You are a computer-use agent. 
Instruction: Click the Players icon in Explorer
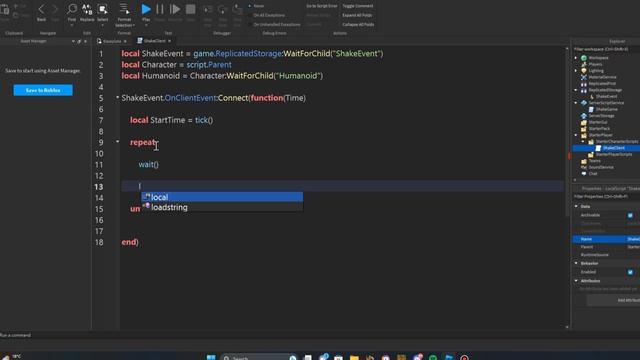[584, 64]
